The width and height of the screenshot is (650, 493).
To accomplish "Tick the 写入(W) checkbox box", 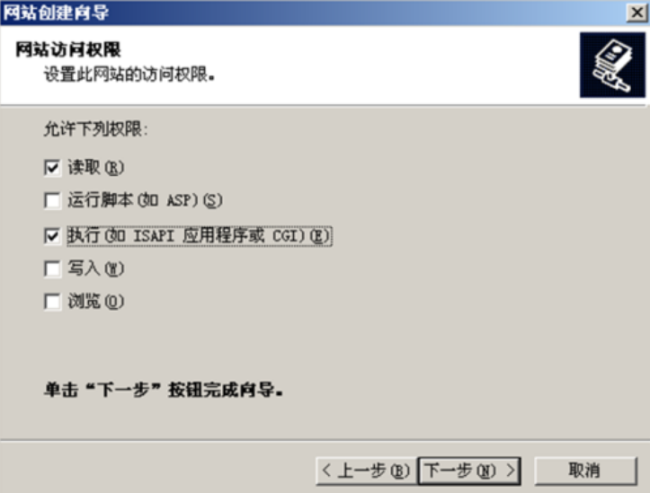I will pyautogui.click(x=52, y=269).
